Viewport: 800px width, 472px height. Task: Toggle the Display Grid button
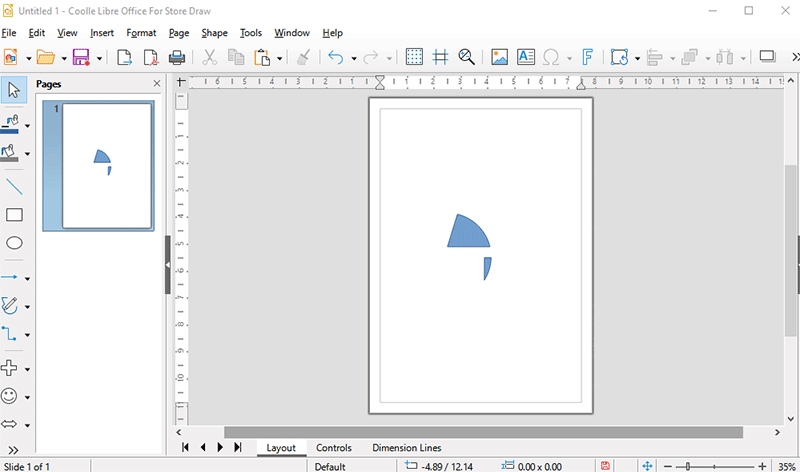point(414,57)
